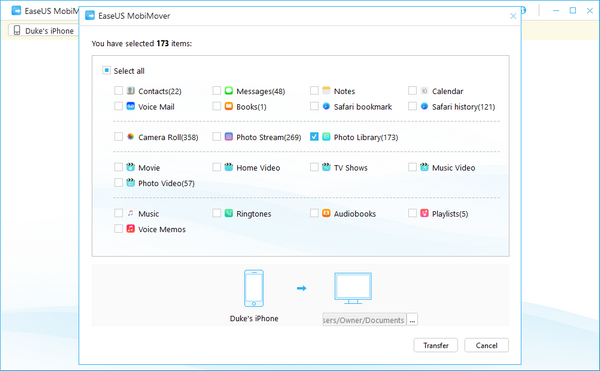This screenshot has width=600, height=371.
Task: Tick the Music checkbox
Action: pyautogui.click(x=118, y=213)
